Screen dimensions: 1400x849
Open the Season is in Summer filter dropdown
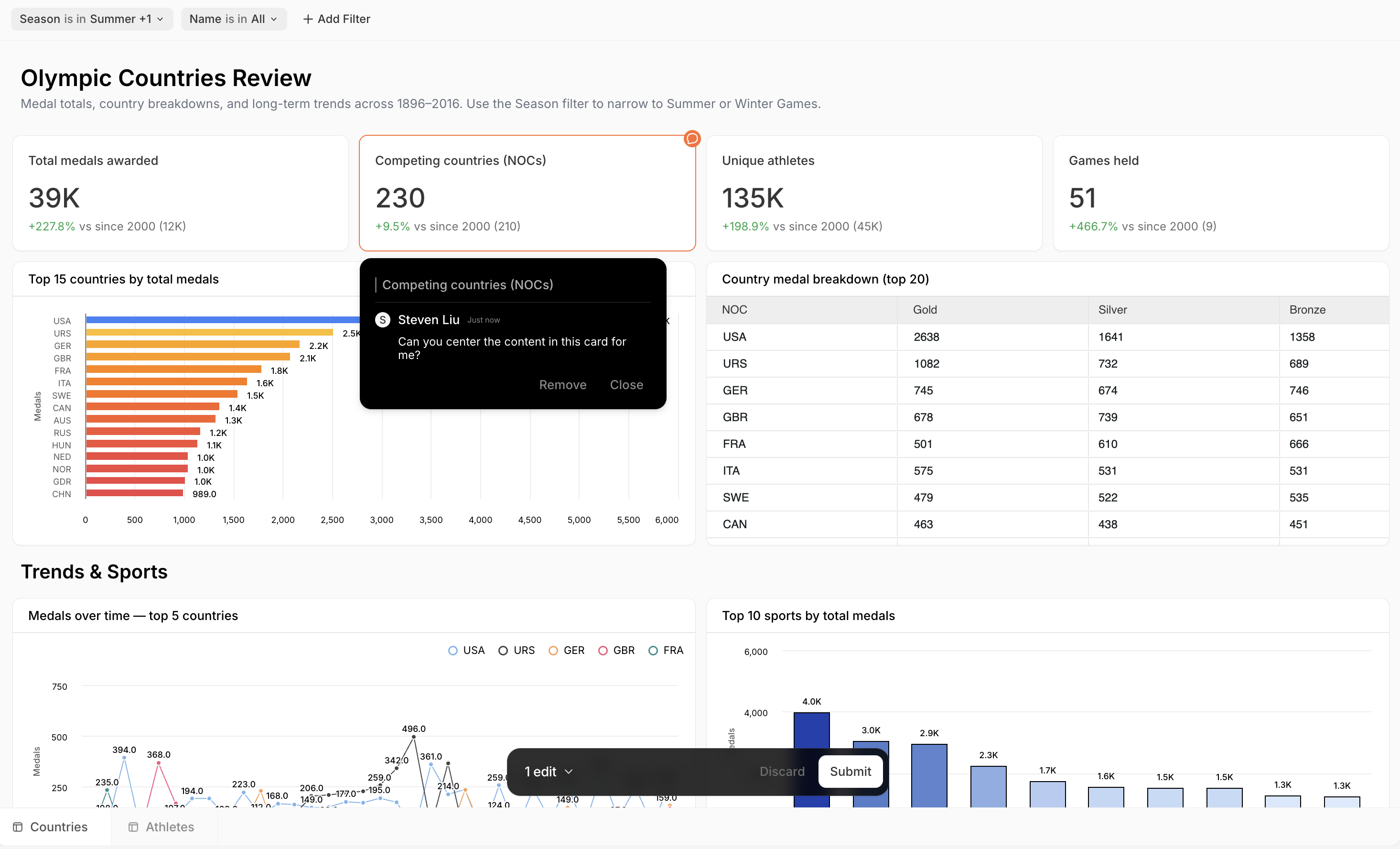coord(91,19)
